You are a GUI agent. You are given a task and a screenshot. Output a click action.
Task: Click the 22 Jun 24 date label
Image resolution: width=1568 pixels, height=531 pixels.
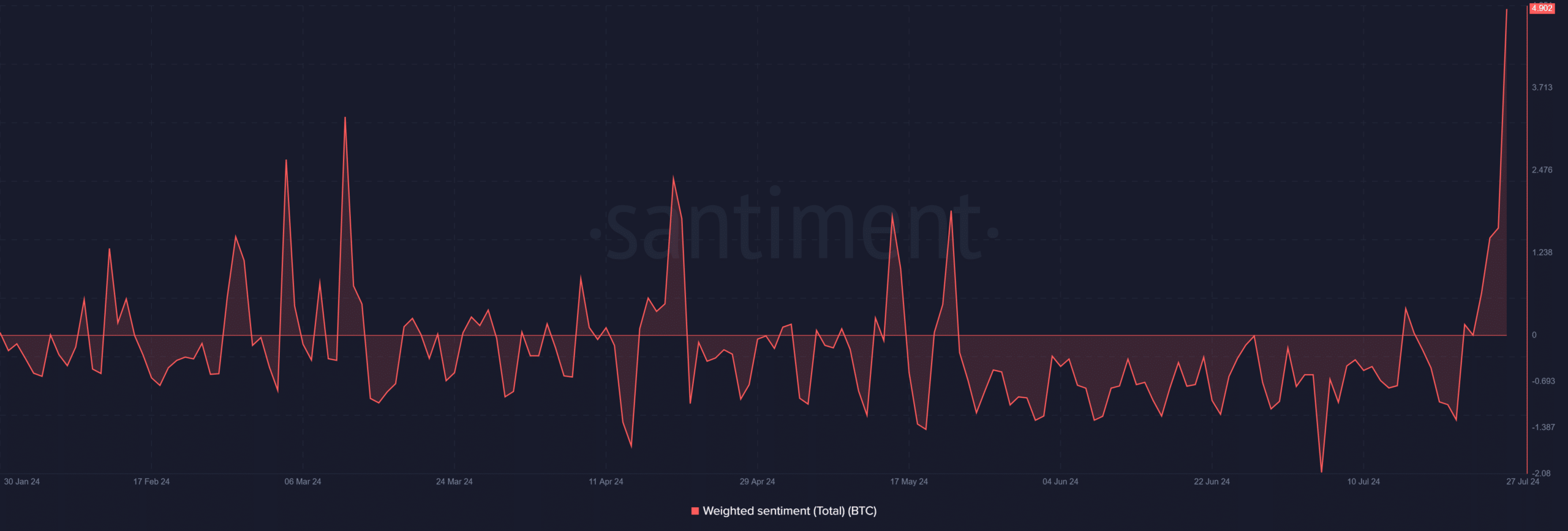(x=1212, y=481)
